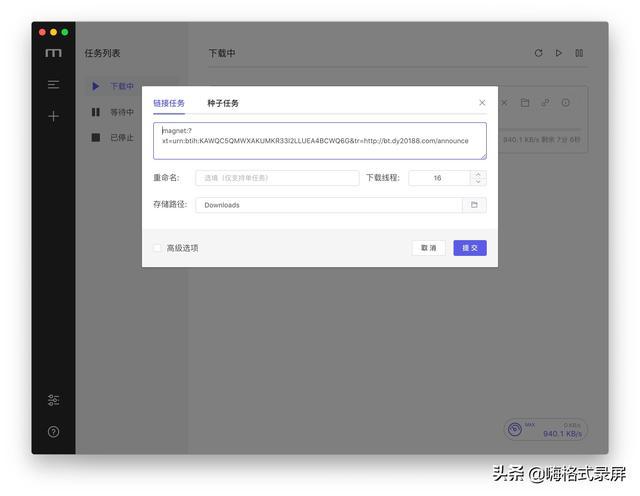Image resolution: width=640 pixels, height=496 pixels.
Task: Click the magnet link text area
Action: pos(319,141)
